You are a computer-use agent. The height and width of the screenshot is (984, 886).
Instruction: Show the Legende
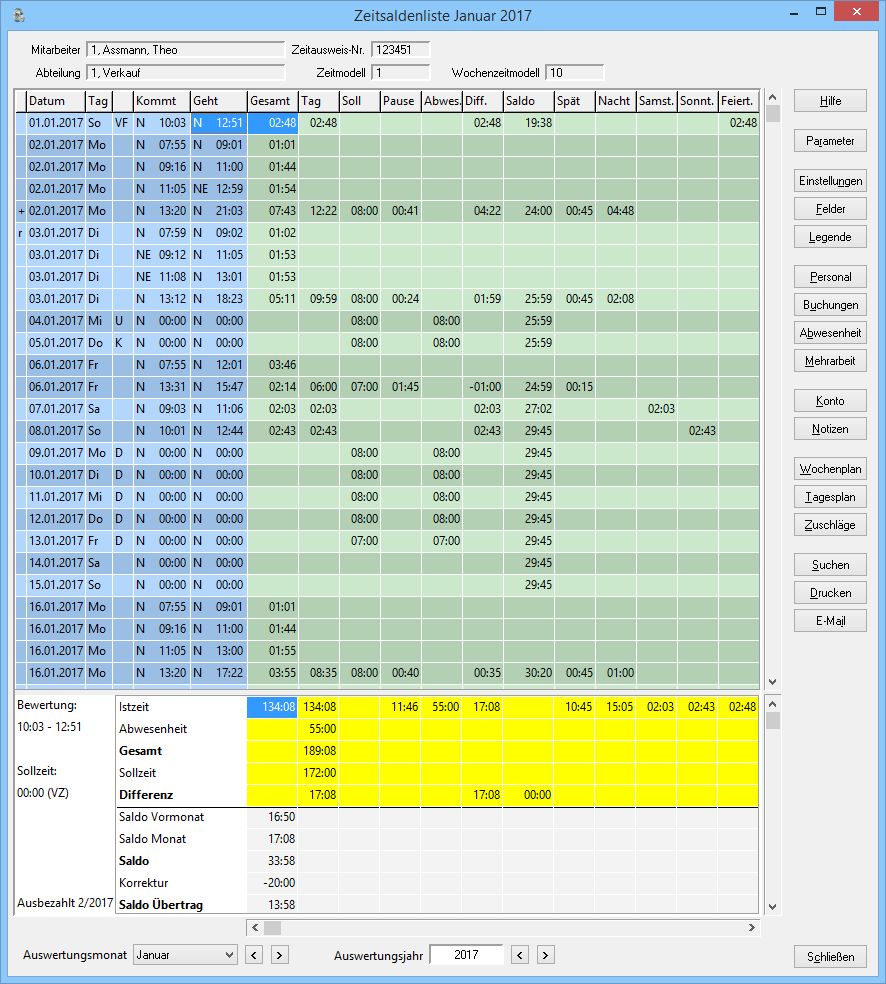pyautogui.click(x=830, y=237)
